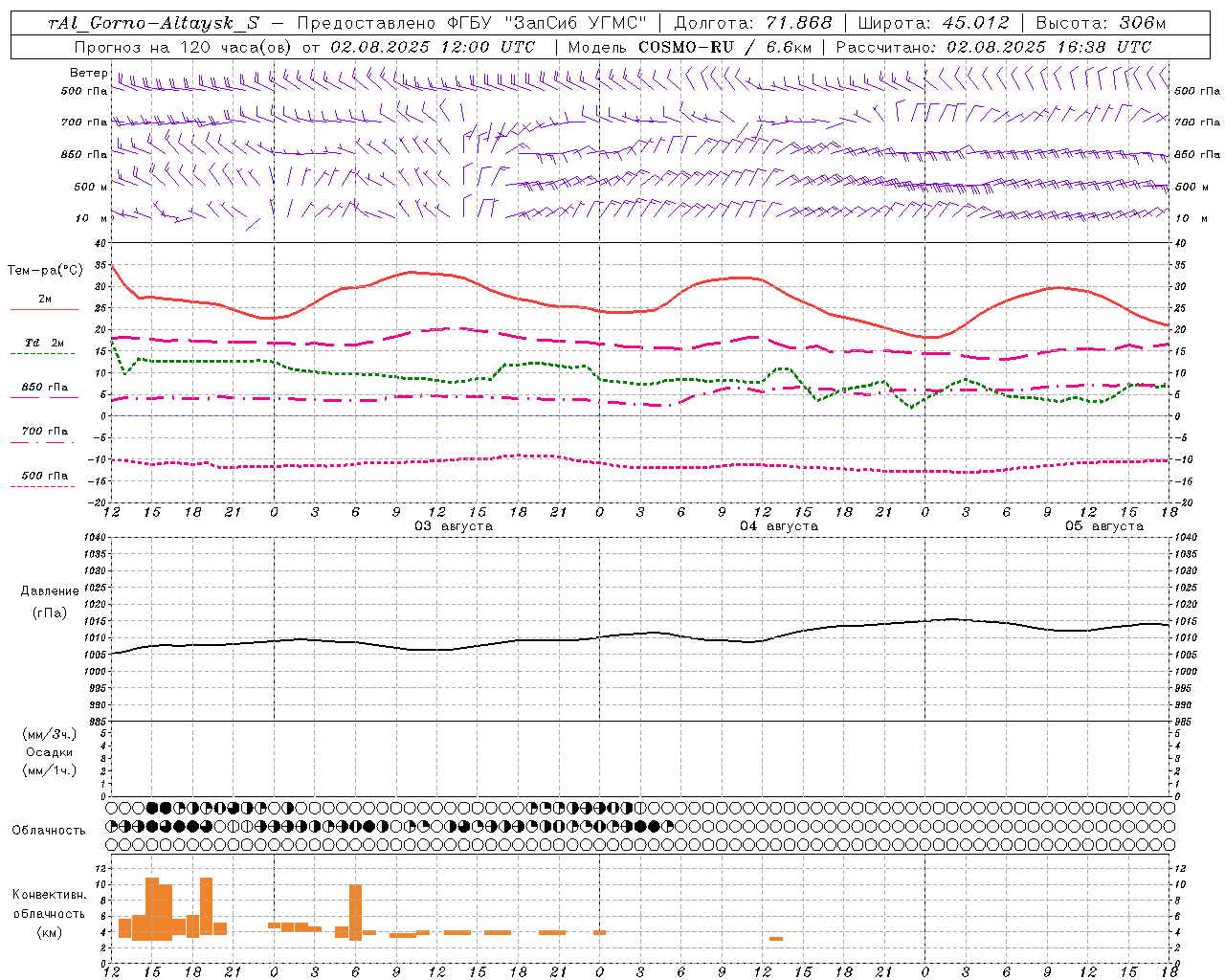Screen dimensions: 1225x980
Task: Click the 05 августа date label
Action: (x=1104, y=526)
